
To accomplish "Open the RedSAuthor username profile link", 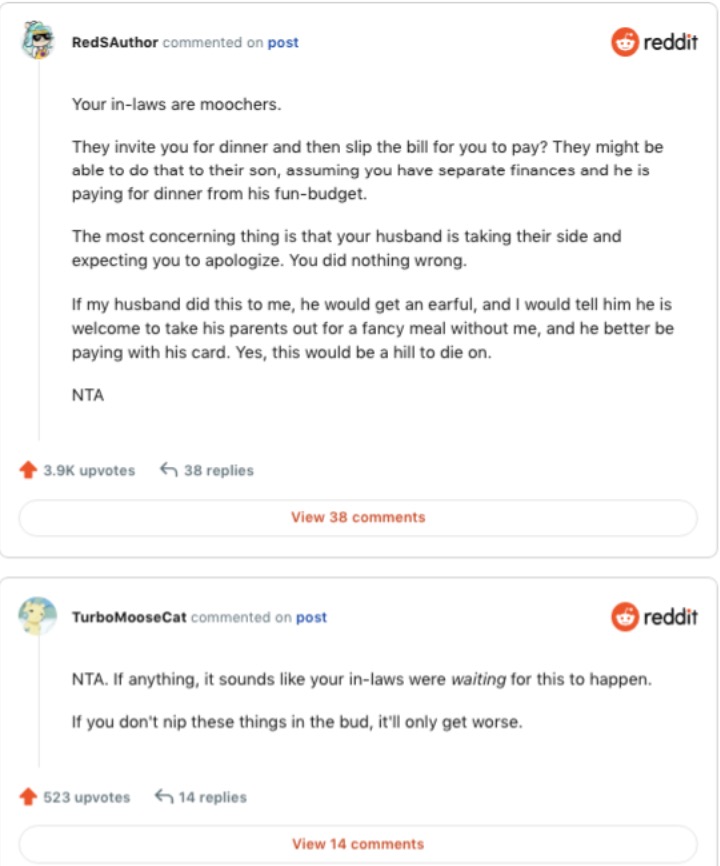I will point(115,43).
